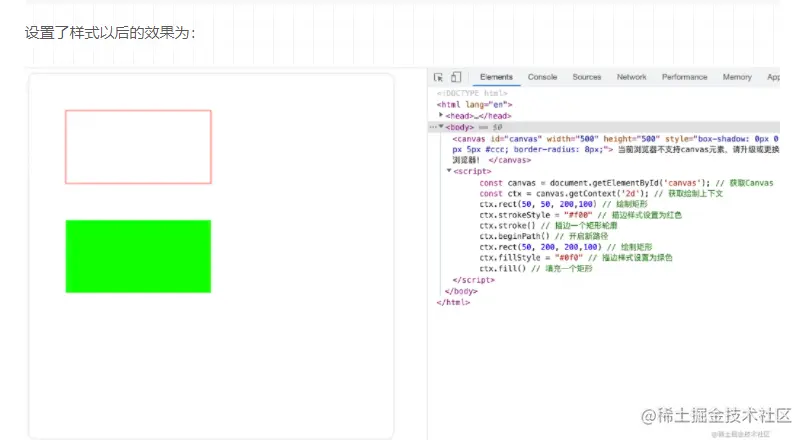The image size is (807, 440).
Task: Click the ctx.rect(50, 200, 200,100) line
Action: [566, 247]
